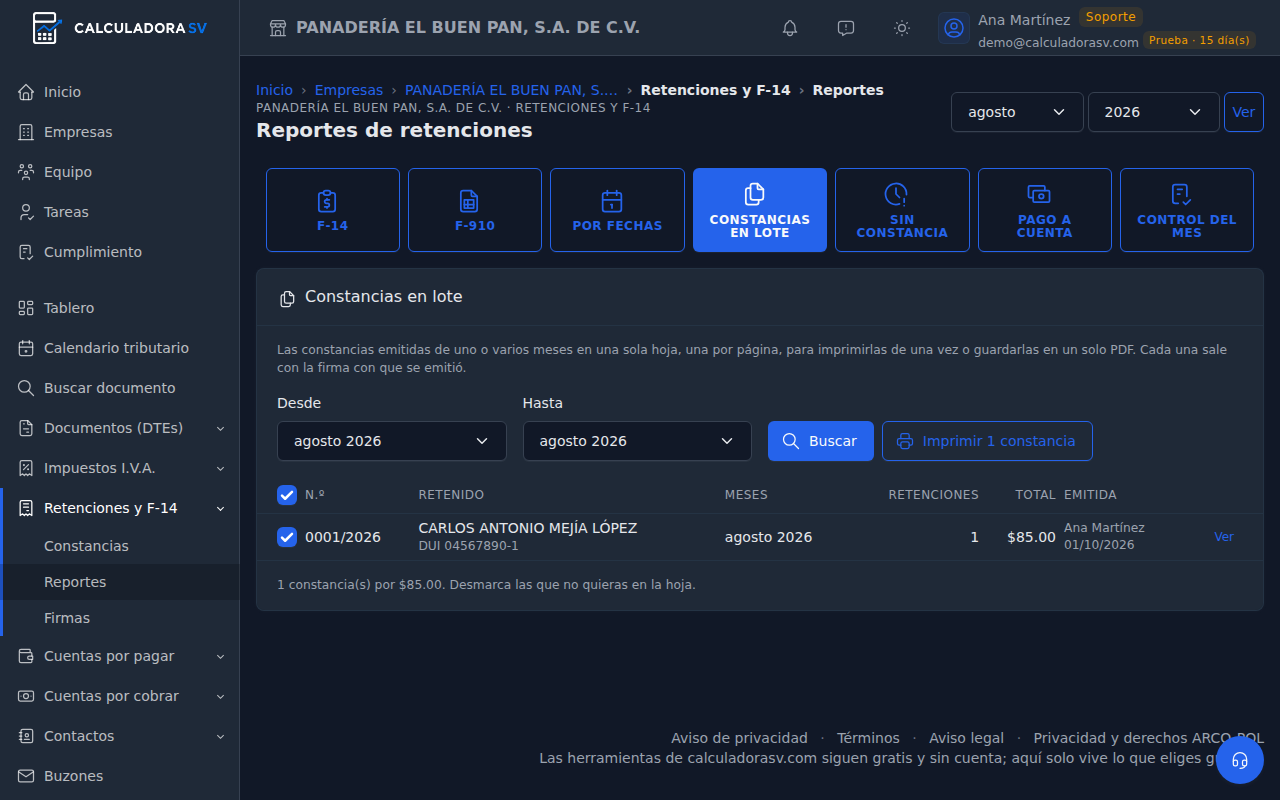The height and width of the screenshot is (800, 1280).
Task: Open Cumplimiento in the sidebar
Action: coord(120,252)
